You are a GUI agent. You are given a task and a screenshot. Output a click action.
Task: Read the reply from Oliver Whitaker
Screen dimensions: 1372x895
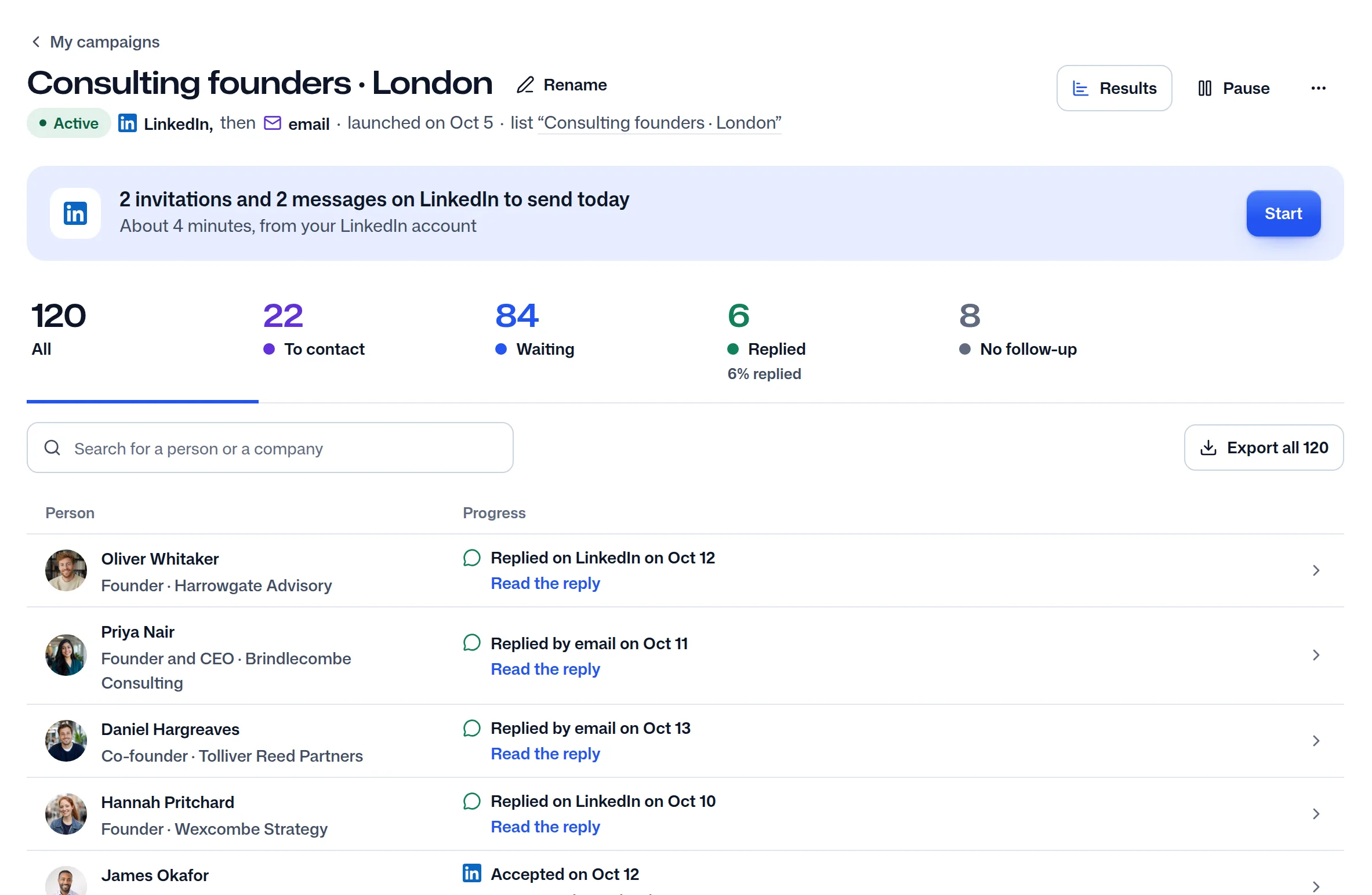[x=545, y=583]
